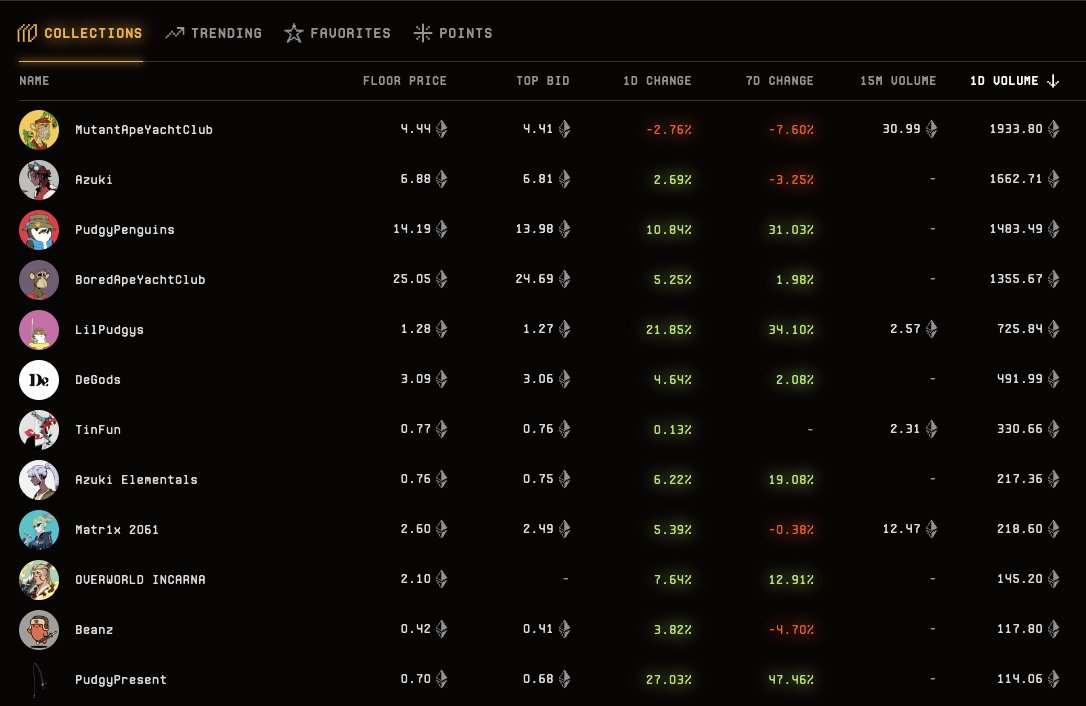The image size is (1086, 706).
Task: Click the Trending chart arrow icon
Action: (x=175, y=33)
